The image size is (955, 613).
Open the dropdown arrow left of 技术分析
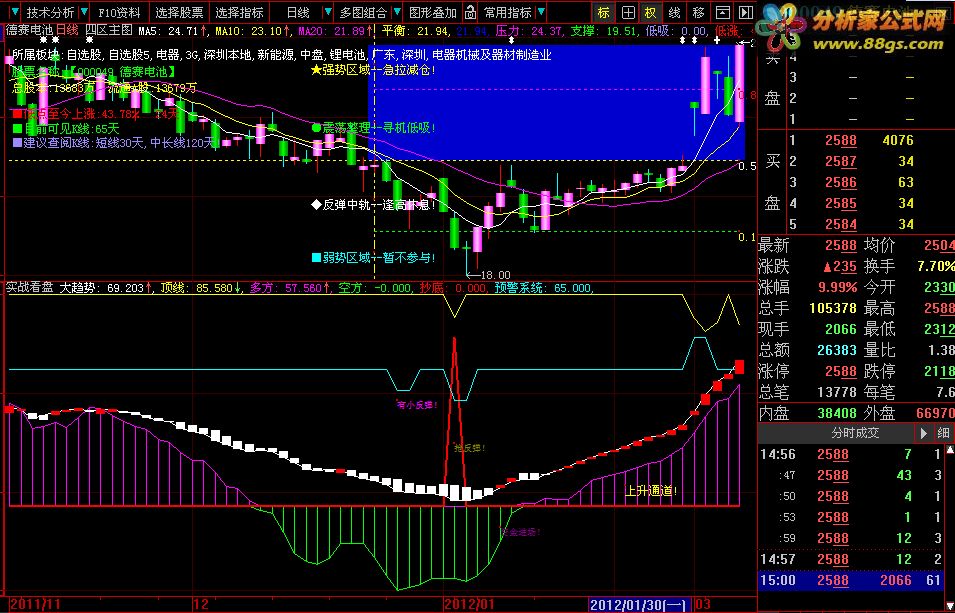(x=15, y=12)
